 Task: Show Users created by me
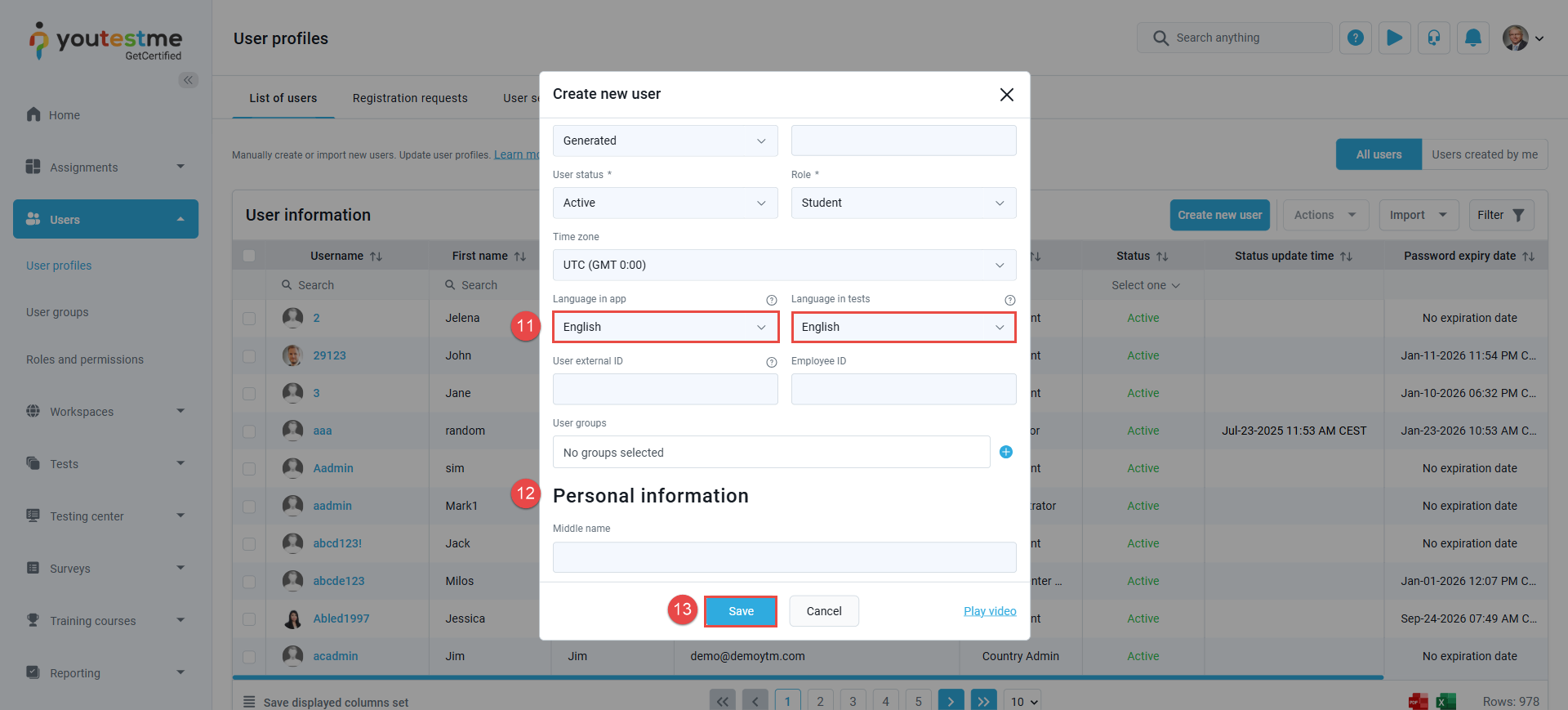(1485, 154)
